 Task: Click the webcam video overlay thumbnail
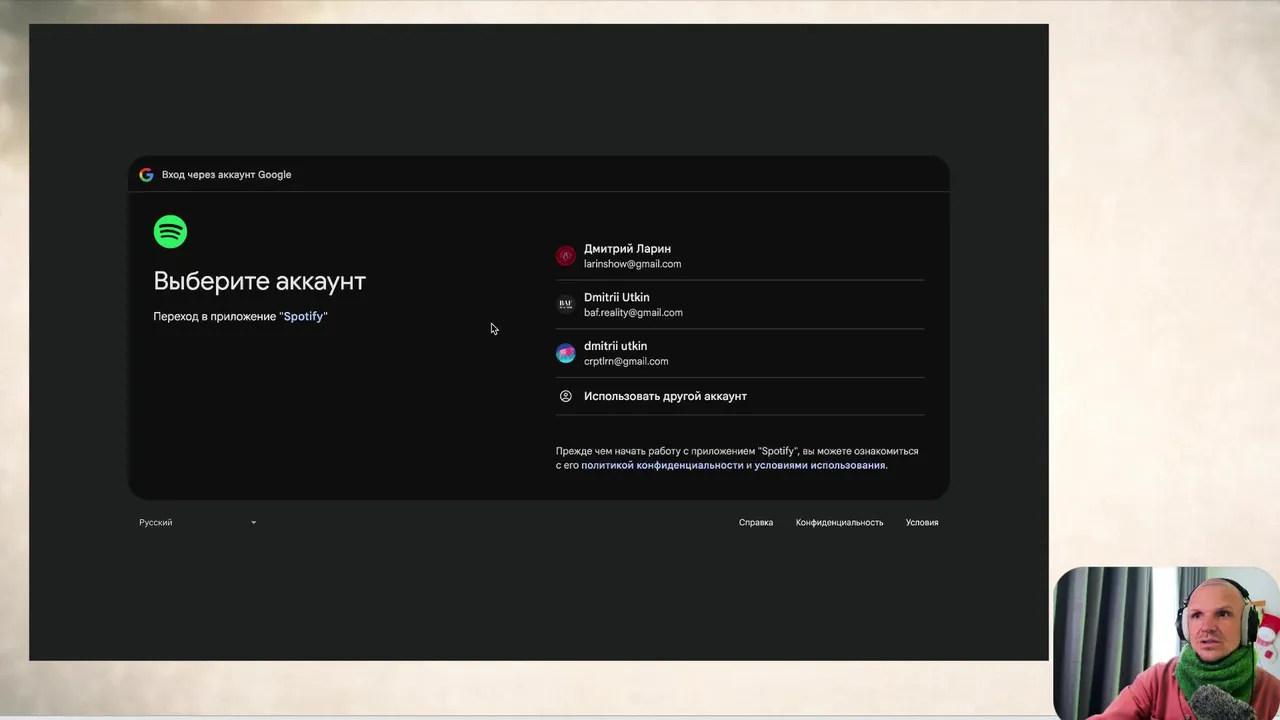(x=1166, y=642)
